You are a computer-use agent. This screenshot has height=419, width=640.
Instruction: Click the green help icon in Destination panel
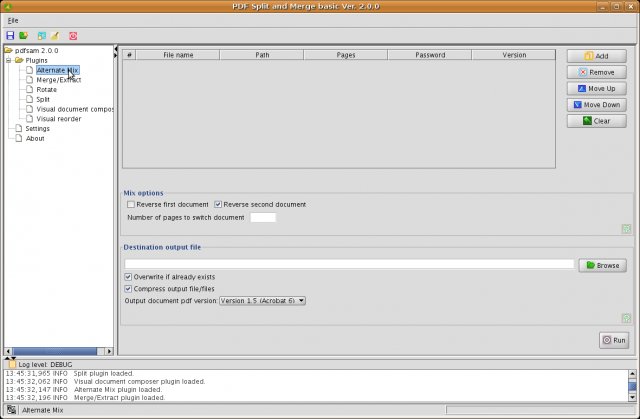[626, 318]
